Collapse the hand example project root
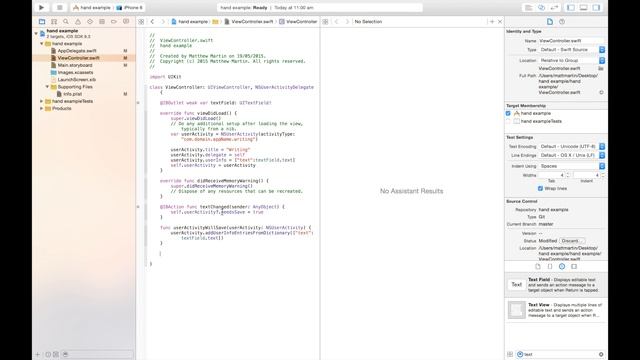640x360 pixels. [36, 33]
